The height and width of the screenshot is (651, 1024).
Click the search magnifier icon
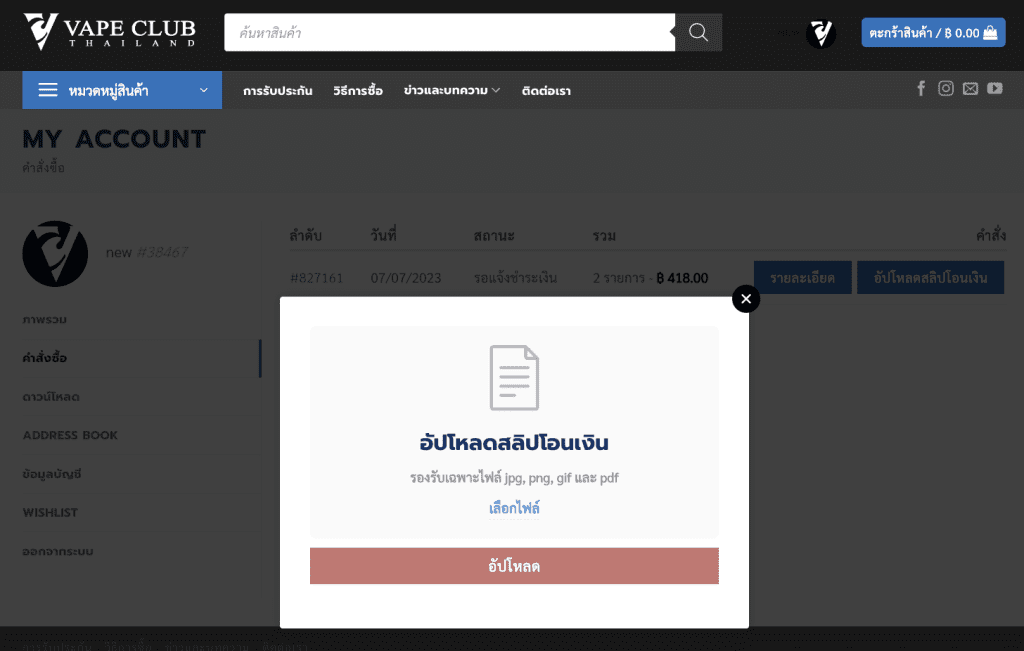(x=697, y=32)
